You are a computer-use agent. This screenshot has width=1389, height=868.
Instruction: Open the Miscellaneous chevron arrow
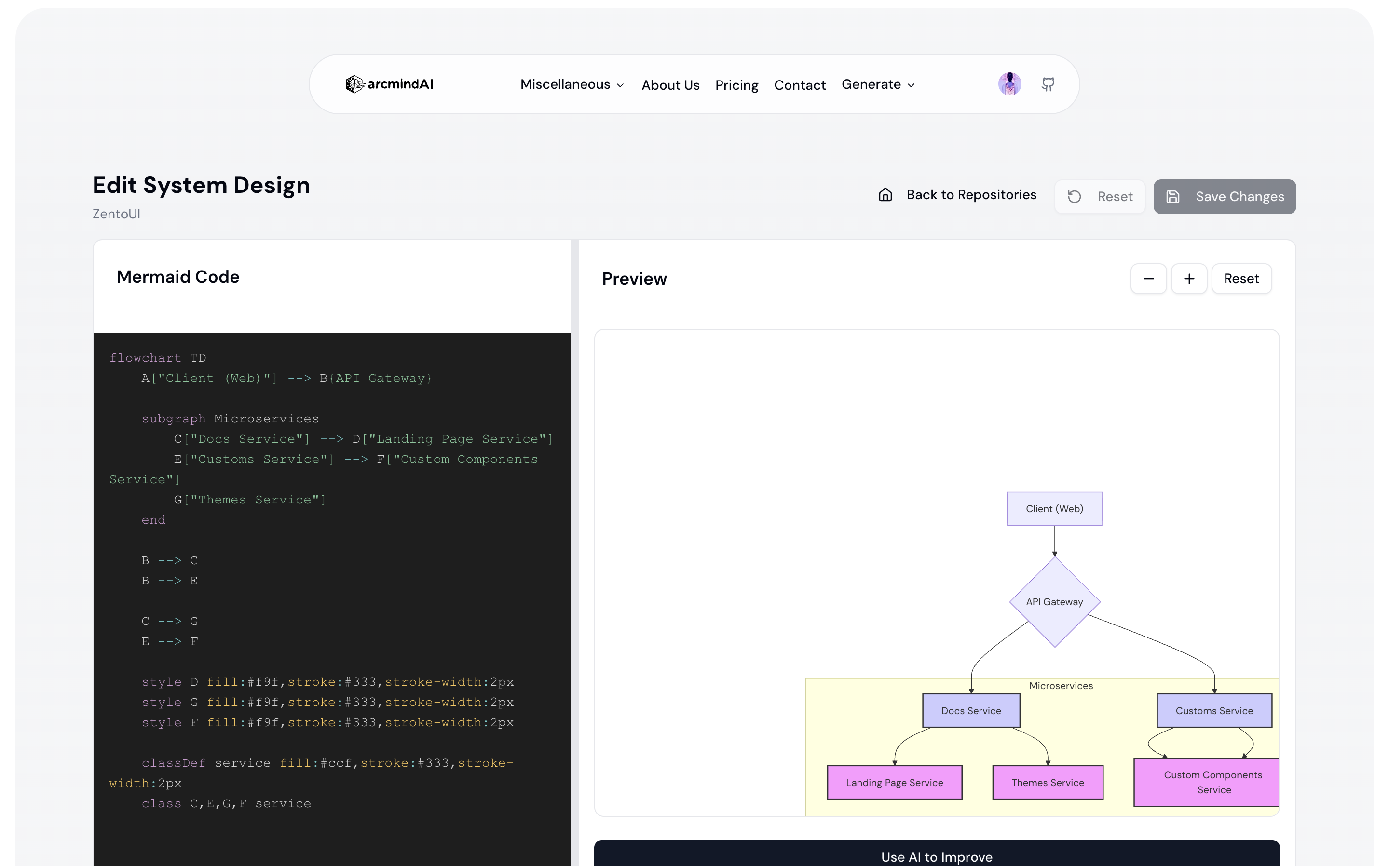point(620,85)
